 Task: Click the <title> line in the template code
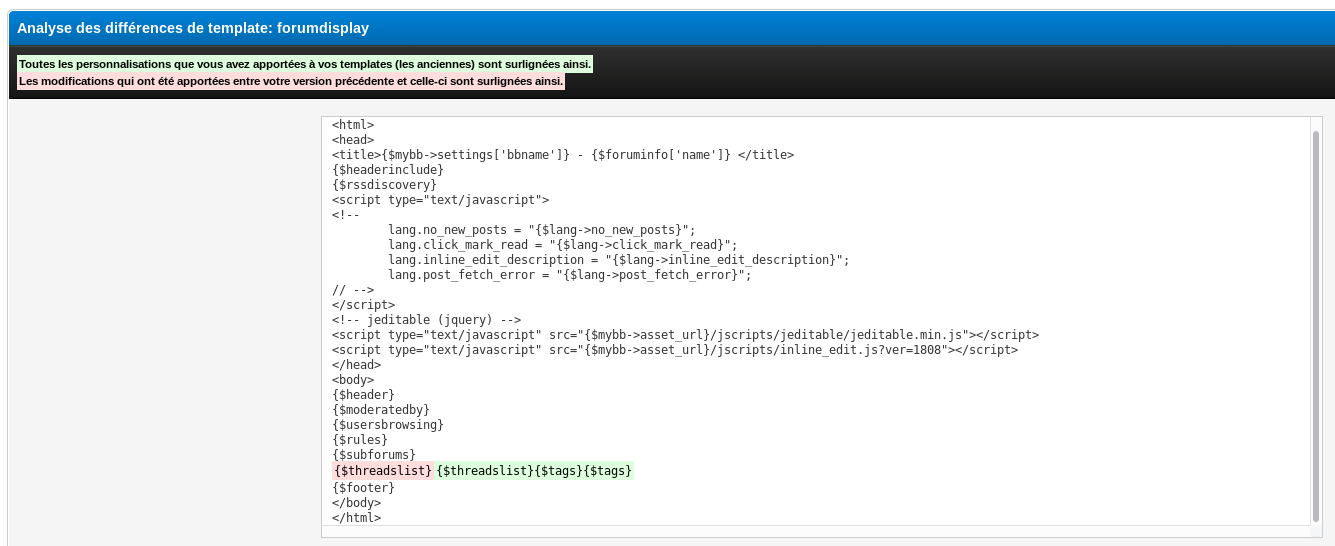coord(562,155)
